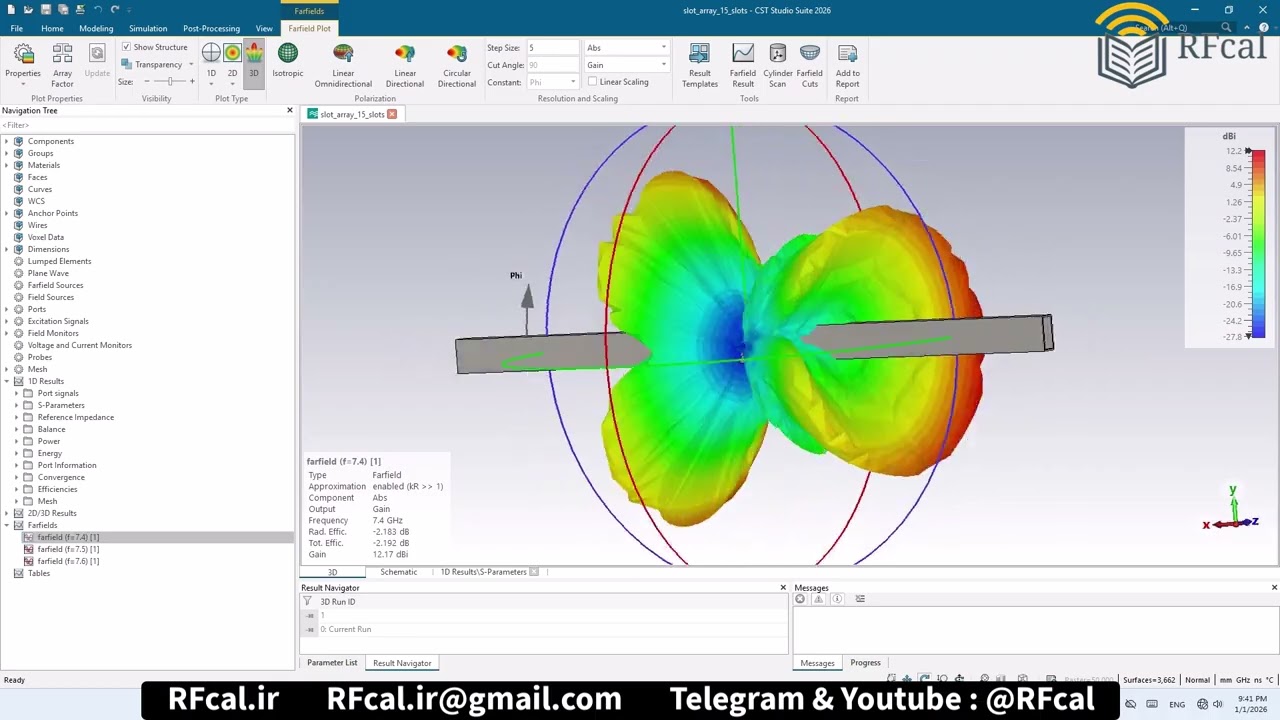This screenshot has height=720, width=1280.
Task: Collapse the Farfields tree node
Action: [x=7, y=525]
